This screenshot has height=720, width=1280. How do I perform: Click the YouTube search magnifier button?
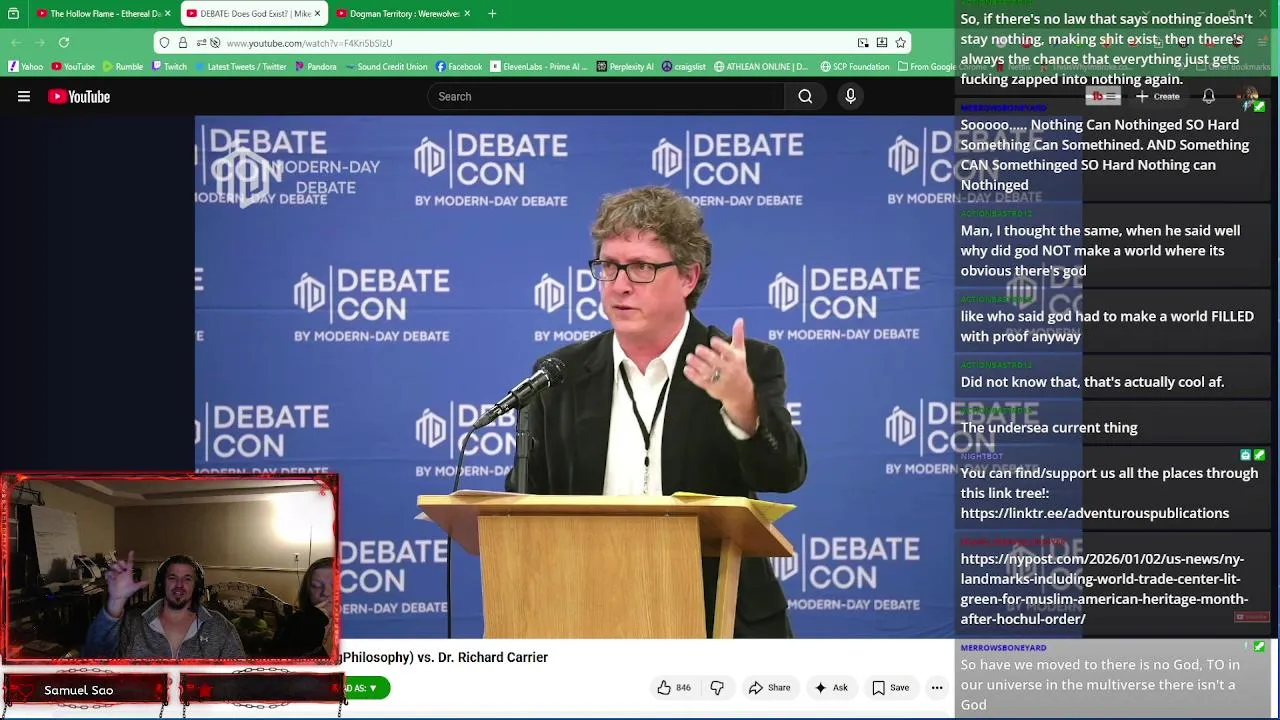point(805,97)
